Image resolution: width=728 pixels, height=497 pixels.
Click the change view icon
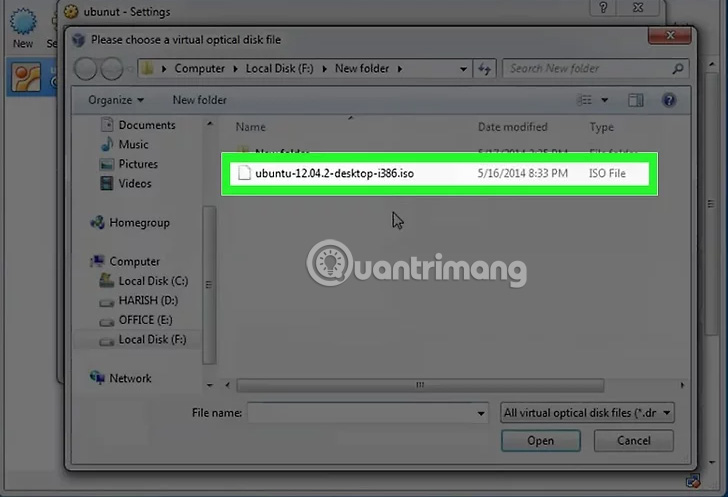coord(585,100)
